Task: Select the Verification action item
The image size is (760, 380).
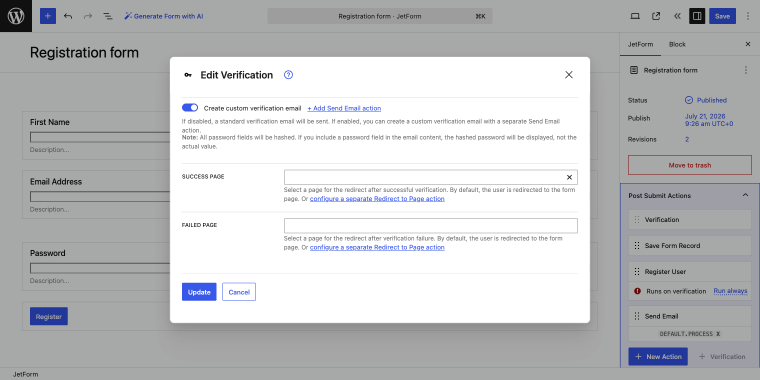Action: (x=690, y=220)
